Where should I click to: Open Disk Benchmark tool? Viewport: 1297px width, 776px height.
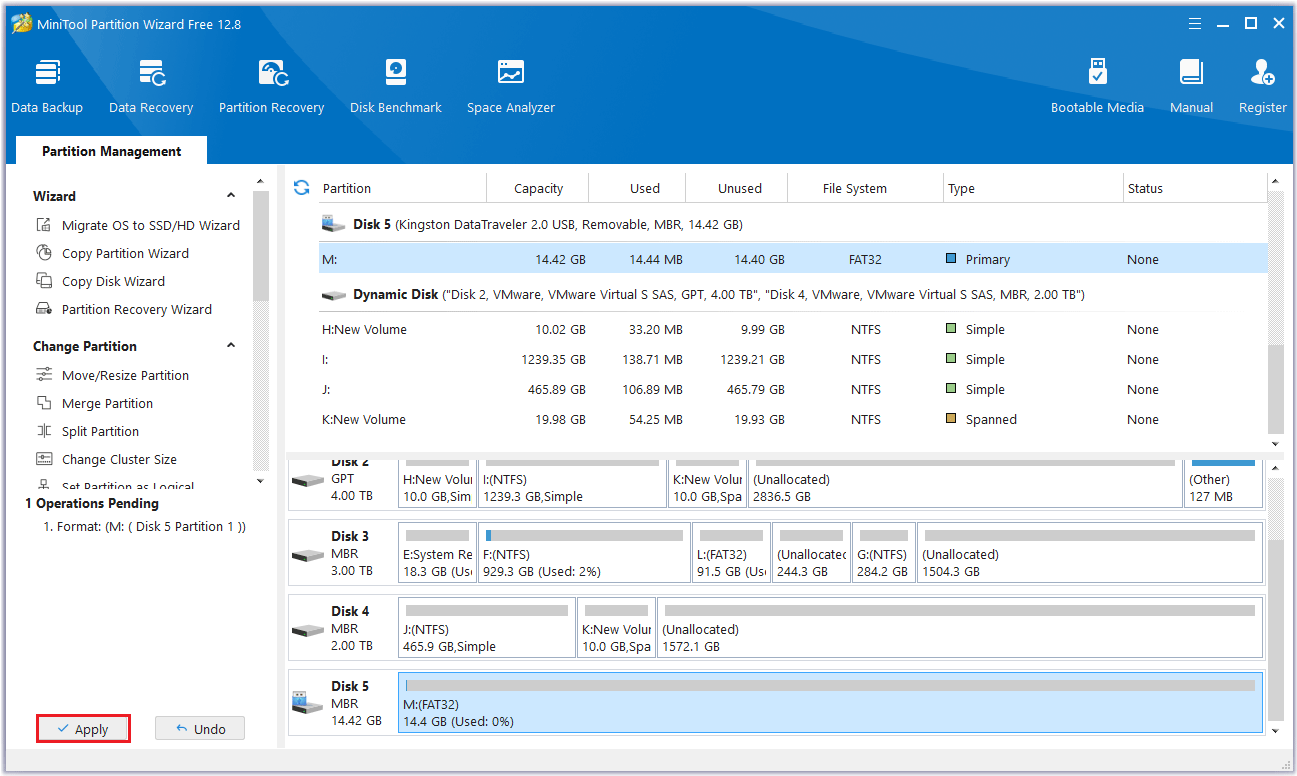(x=396, y=87)
